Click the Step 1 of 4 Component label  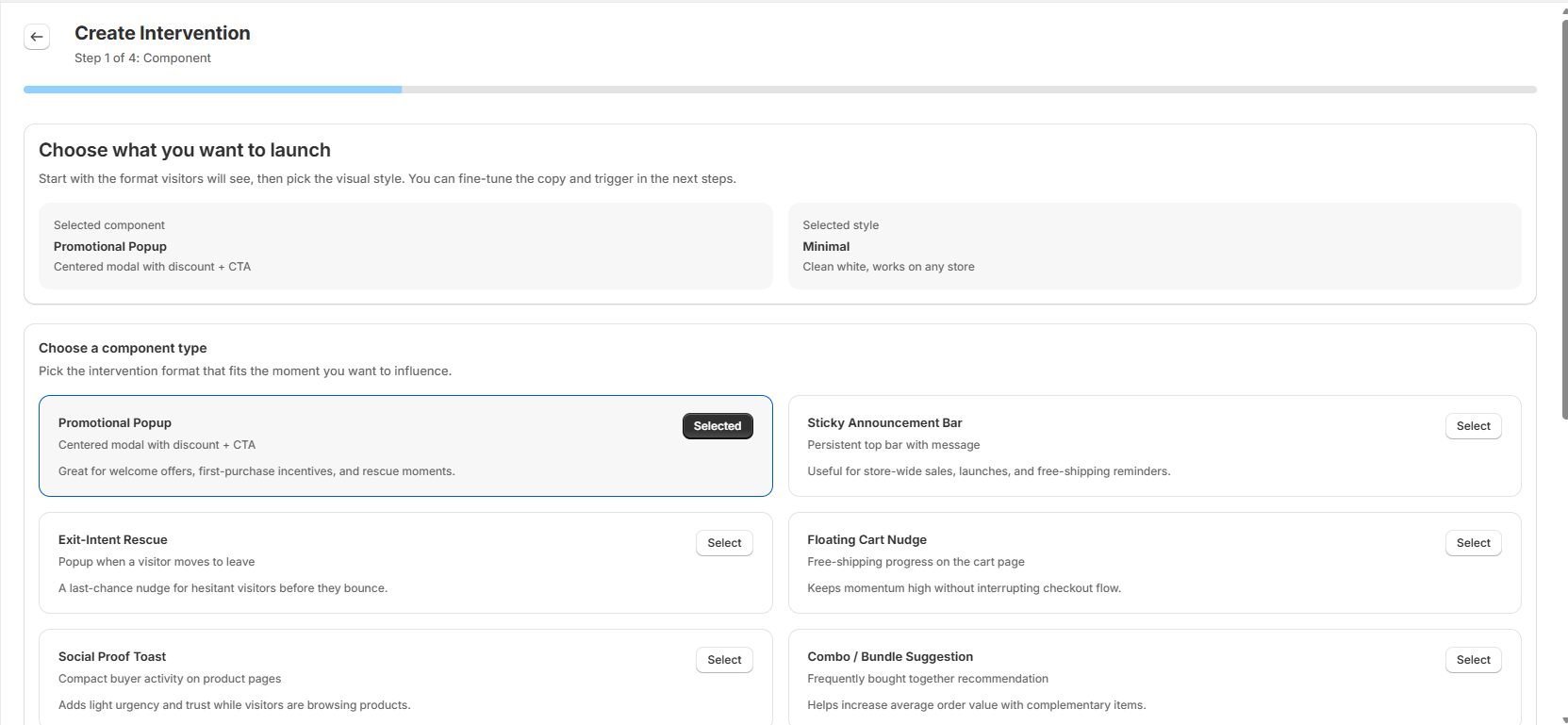(x=142, y=58)
